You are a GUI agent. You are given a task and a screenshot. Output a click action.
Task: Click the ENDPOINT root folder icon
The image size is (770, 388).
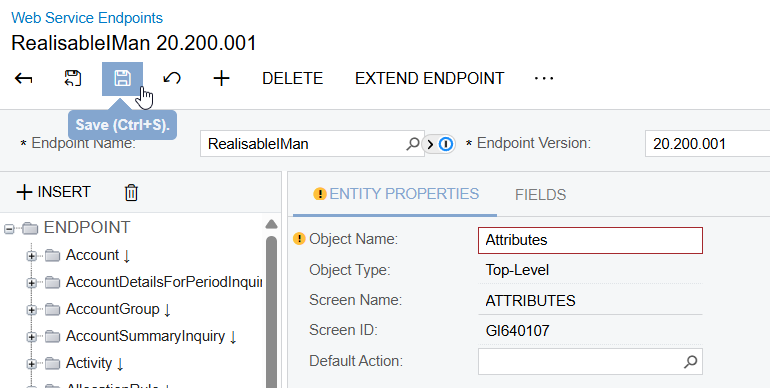(x=30, y=228)
